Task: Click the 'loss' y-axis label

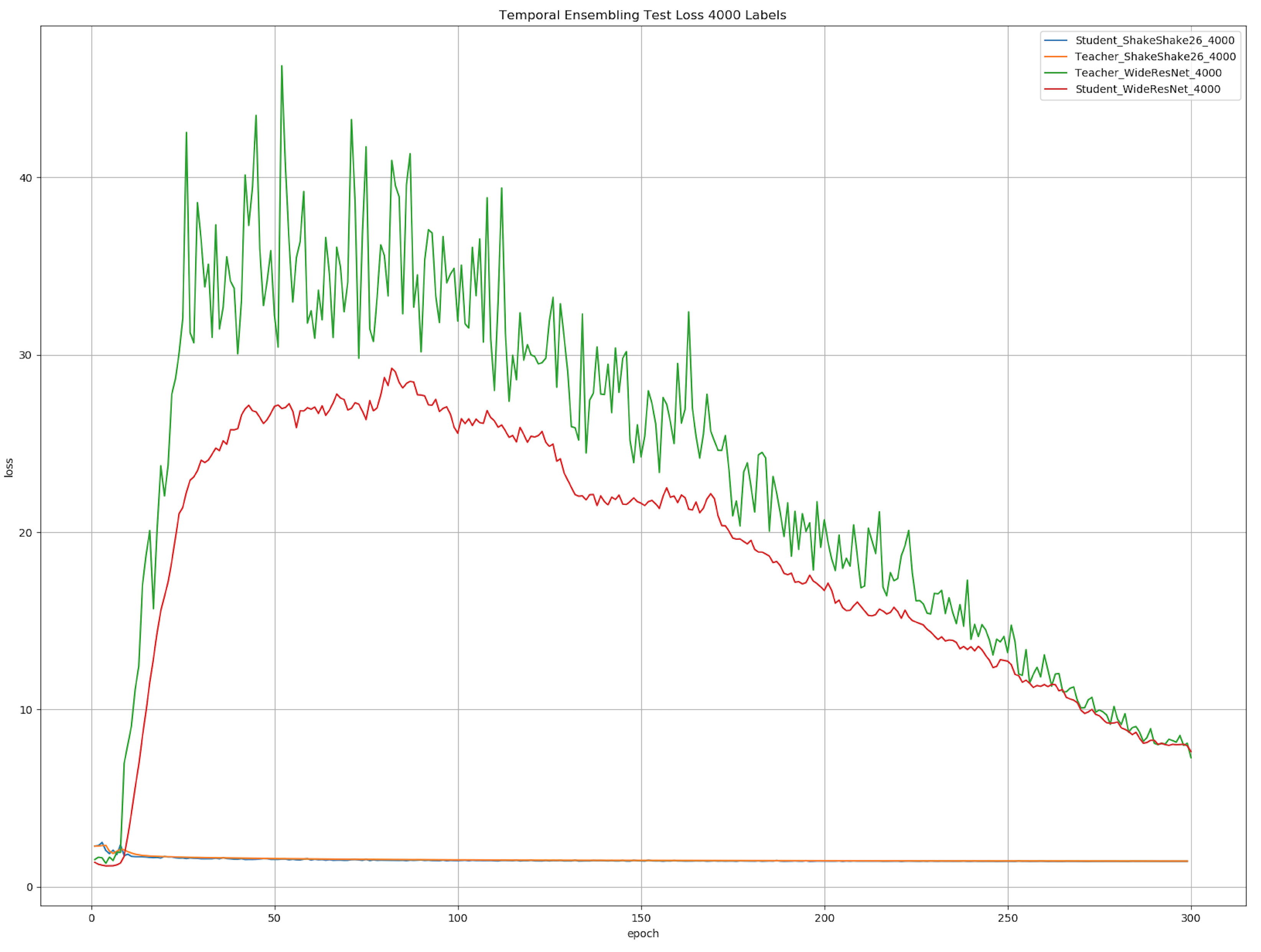Action: tap(9, 468)
